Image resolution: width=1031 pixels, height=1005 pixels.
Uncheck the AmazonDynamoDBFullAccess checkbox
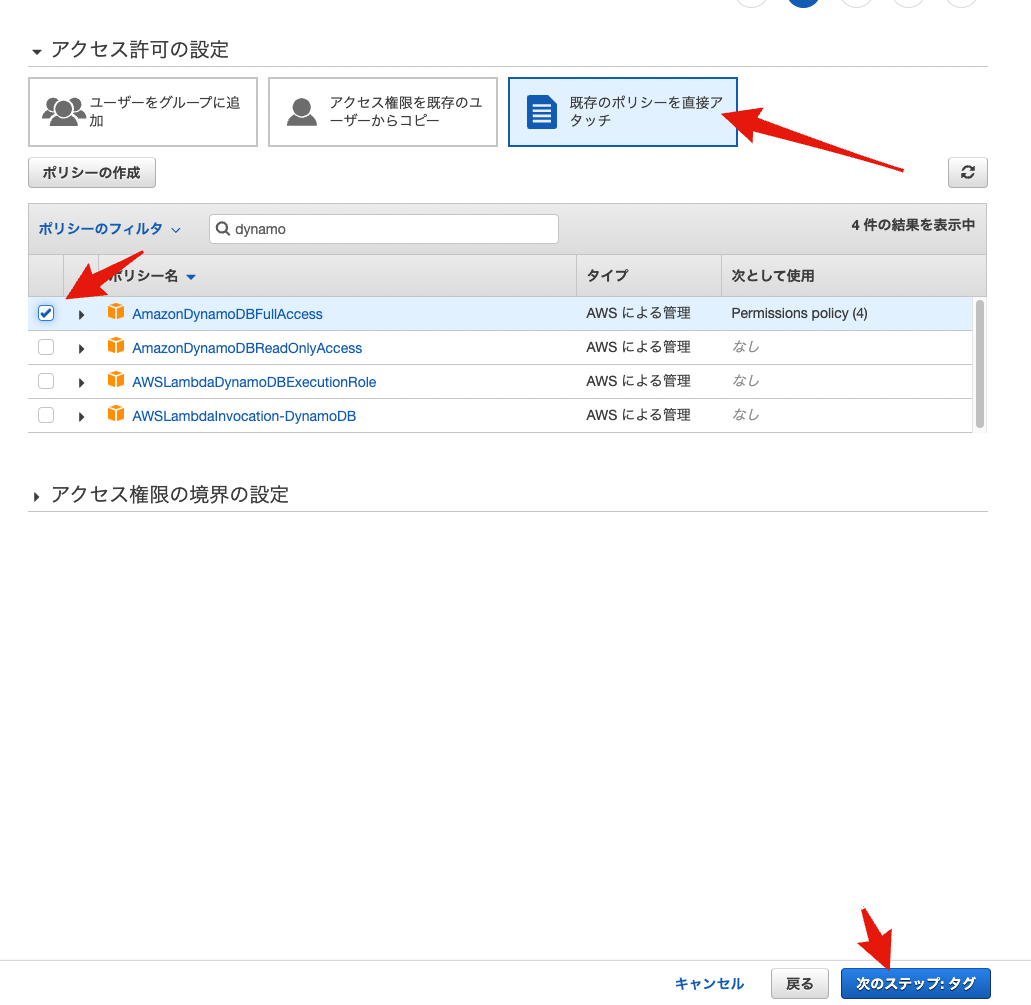45,312
